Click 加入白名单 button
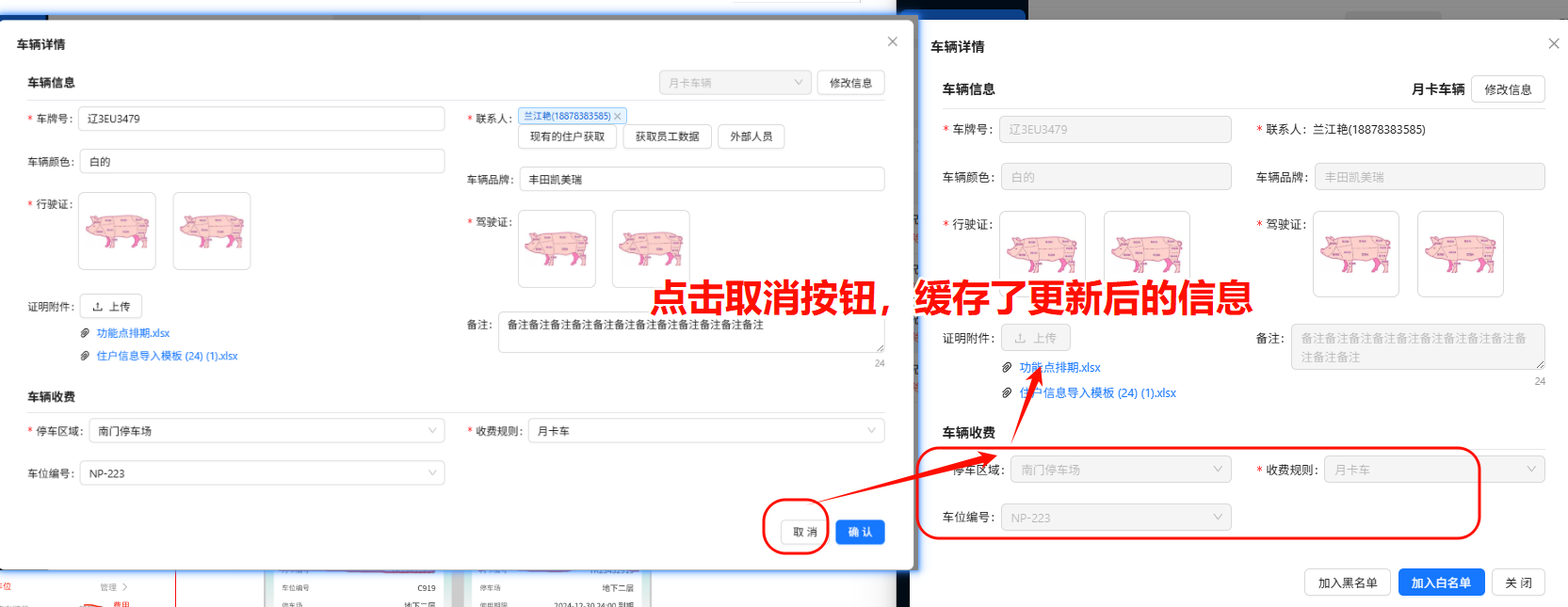This screenshot has height=607, width=1568. pyautogui.click(x=1440, y=583)
